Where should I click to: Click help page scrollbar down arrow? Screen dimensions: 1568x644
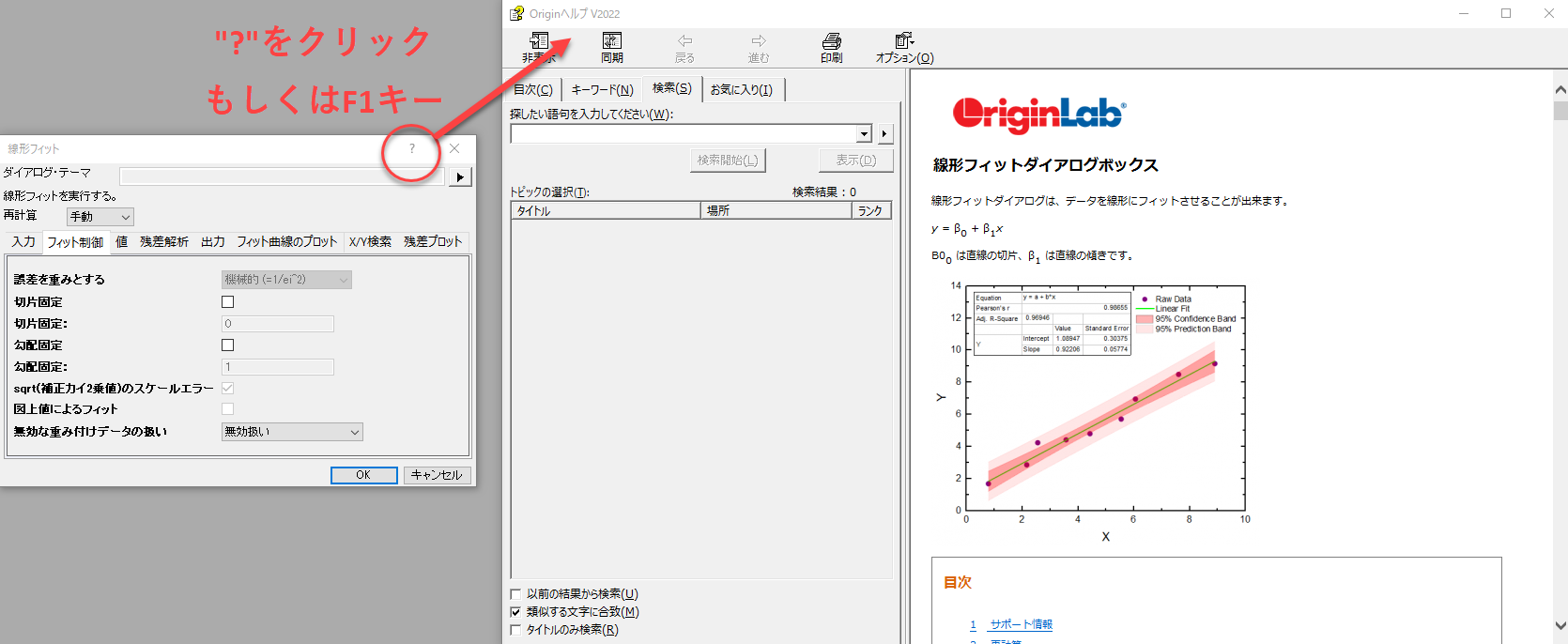[1560, 625]
